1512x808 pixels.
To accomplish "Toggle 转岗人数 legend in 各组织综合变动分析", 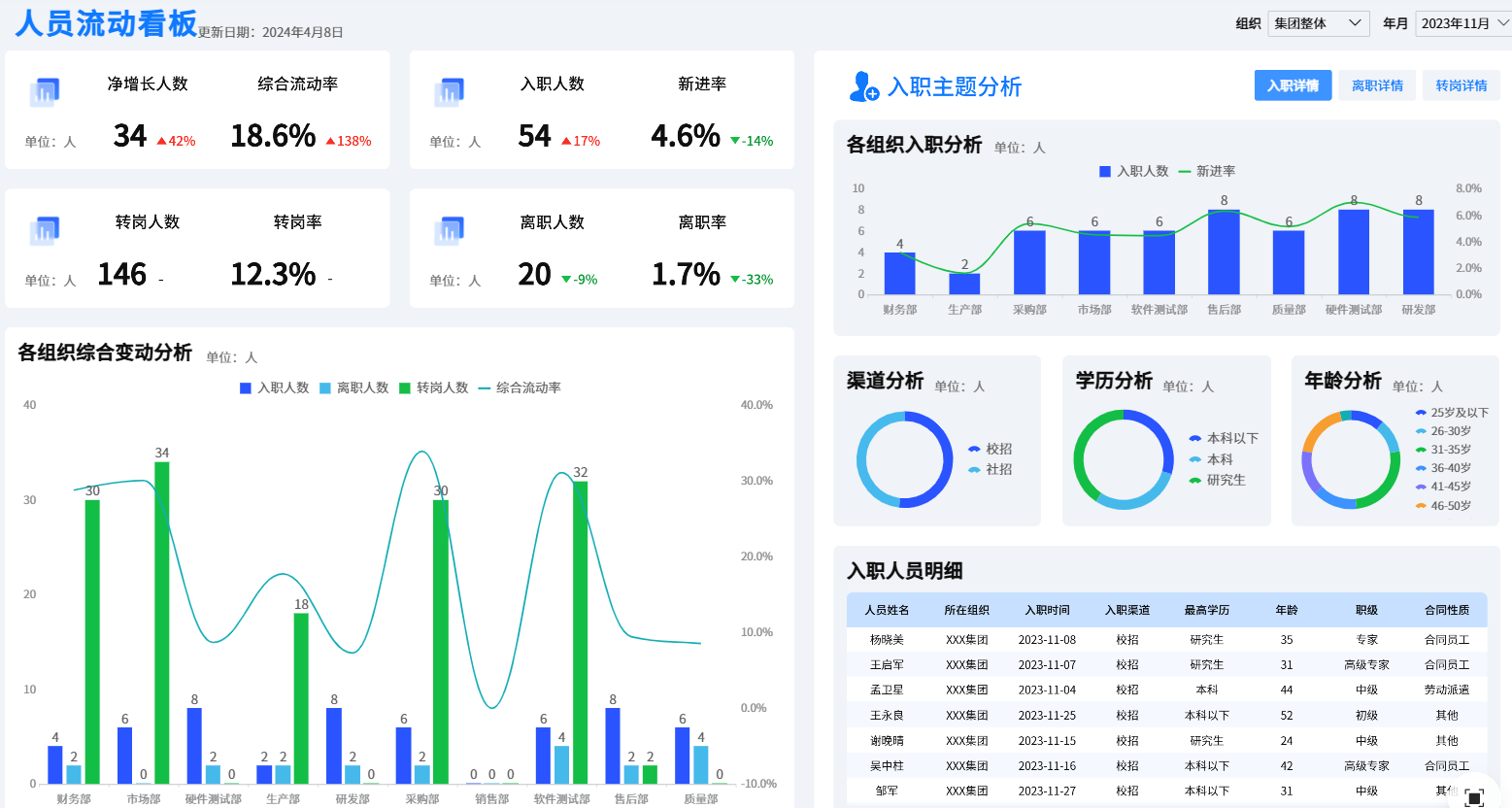I will tap(434, 387).
